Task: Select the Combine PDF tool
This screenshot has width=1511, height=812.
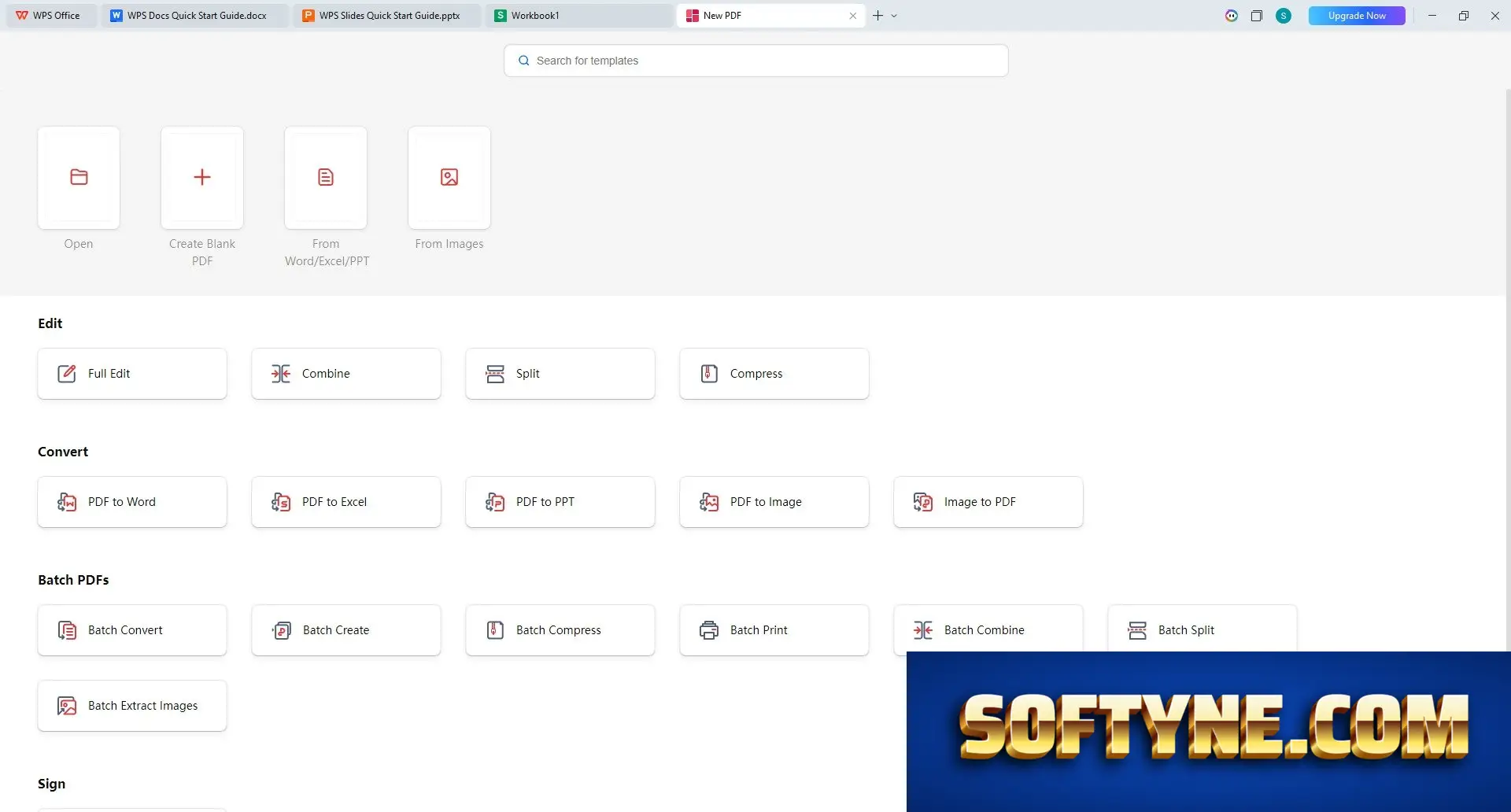Action: pos(346,374)
